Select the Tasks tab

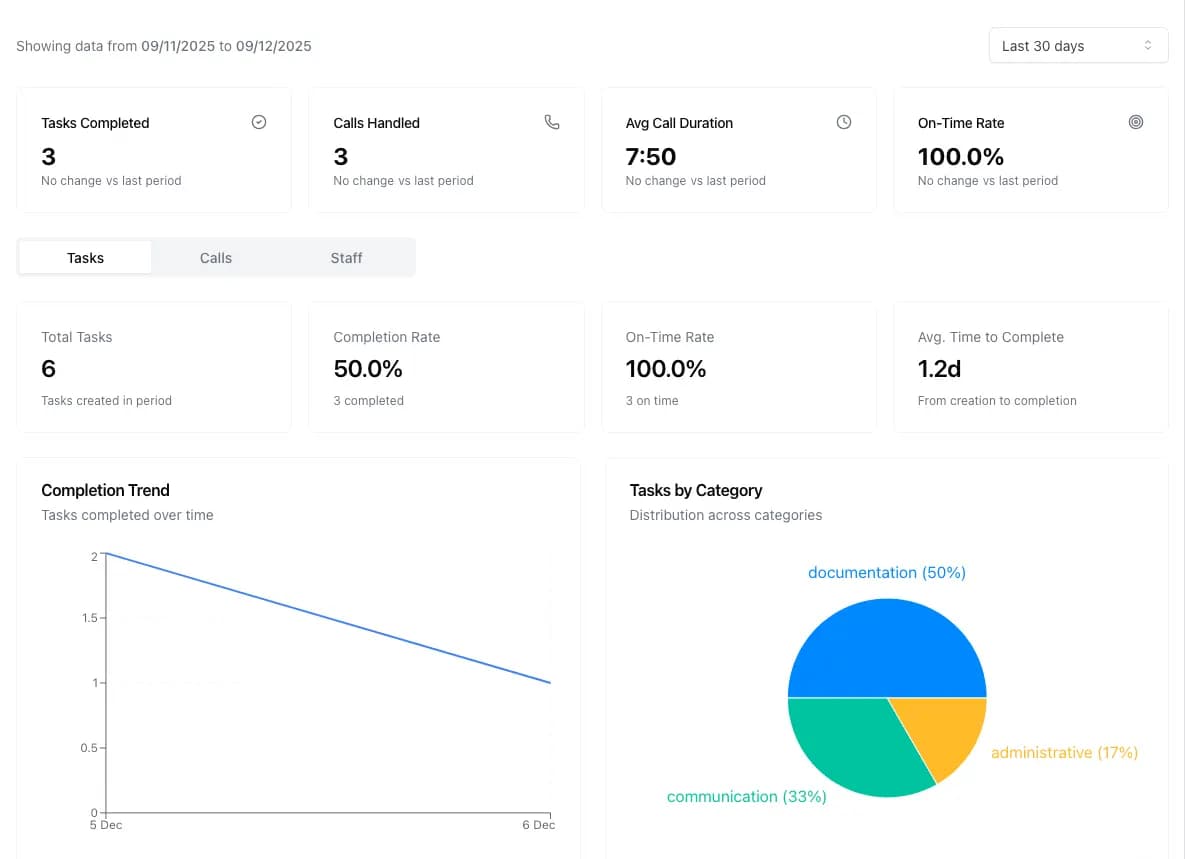click(85, 257)
